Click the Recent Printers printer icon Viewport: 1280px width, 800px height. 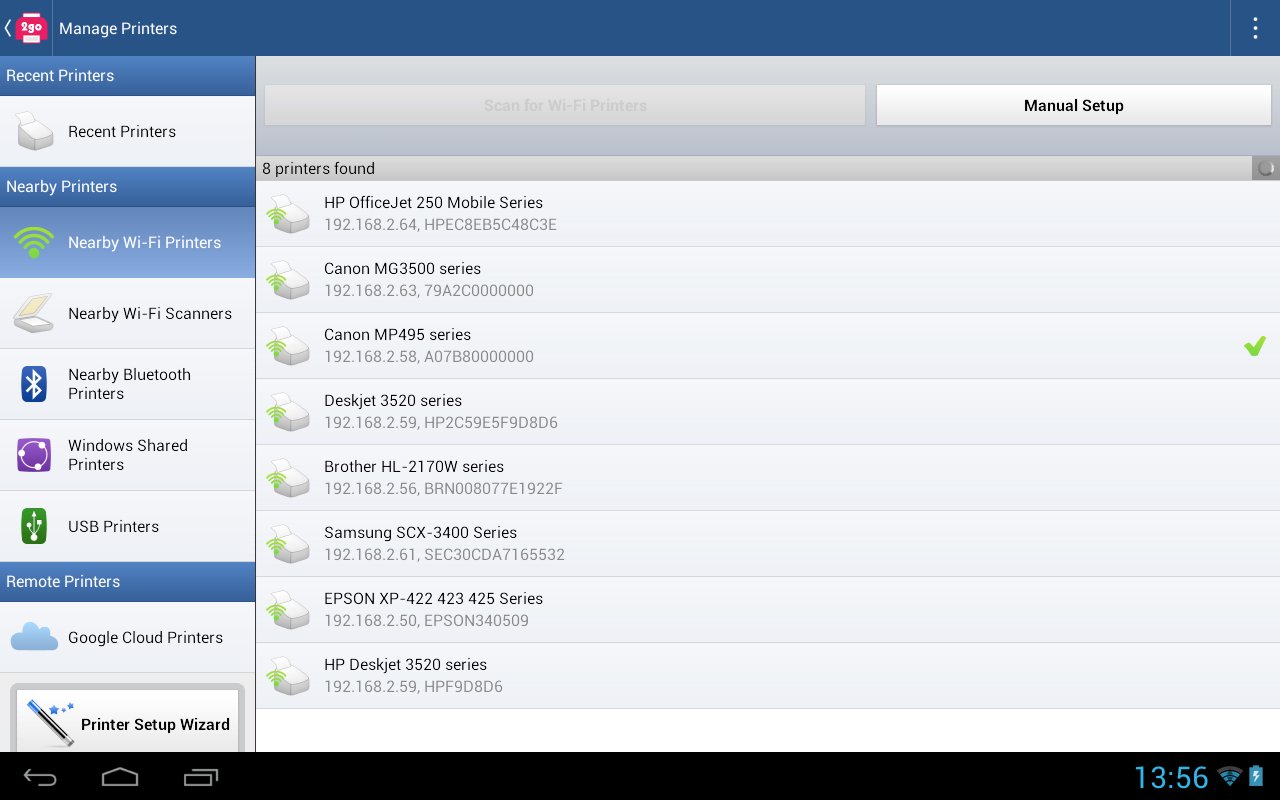[35, 131]
